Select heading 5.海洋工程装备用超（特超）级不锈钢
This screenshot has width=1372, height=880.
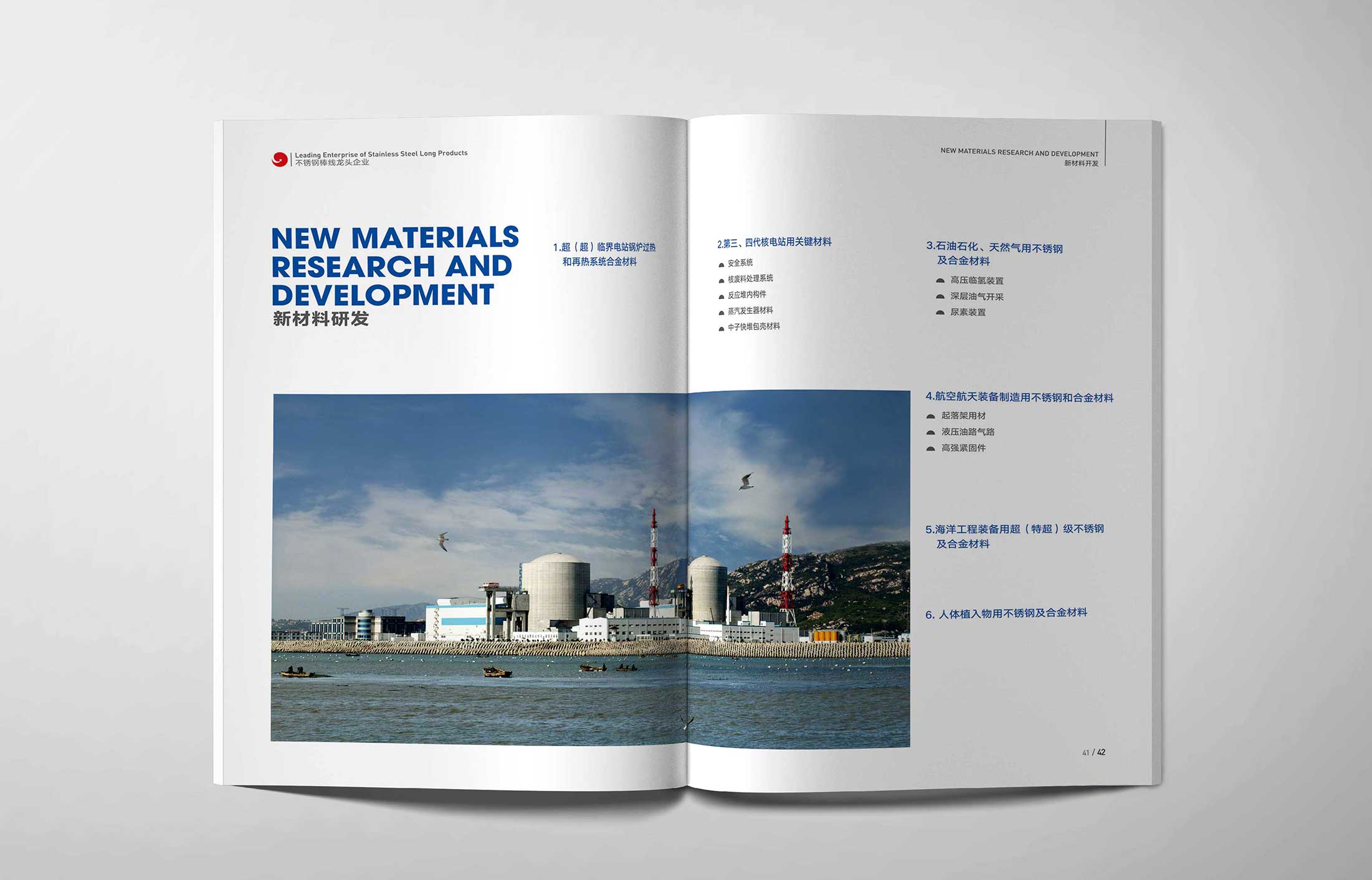point(1014,529)
